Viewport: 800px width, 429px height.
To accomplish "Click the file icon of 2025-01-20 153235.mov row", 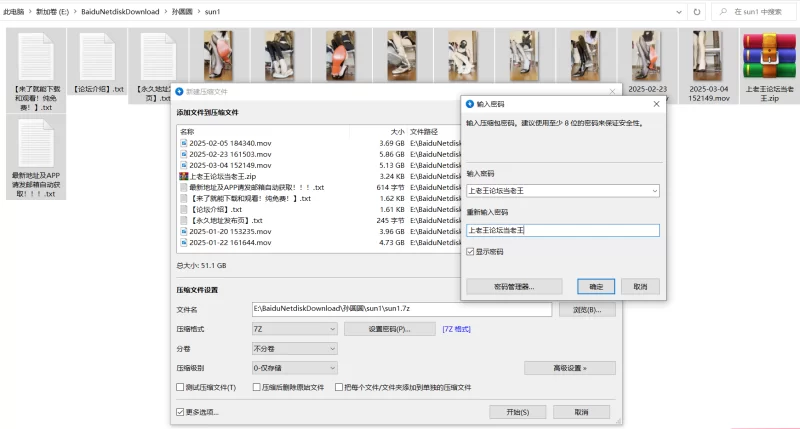I will coord(184,232).
